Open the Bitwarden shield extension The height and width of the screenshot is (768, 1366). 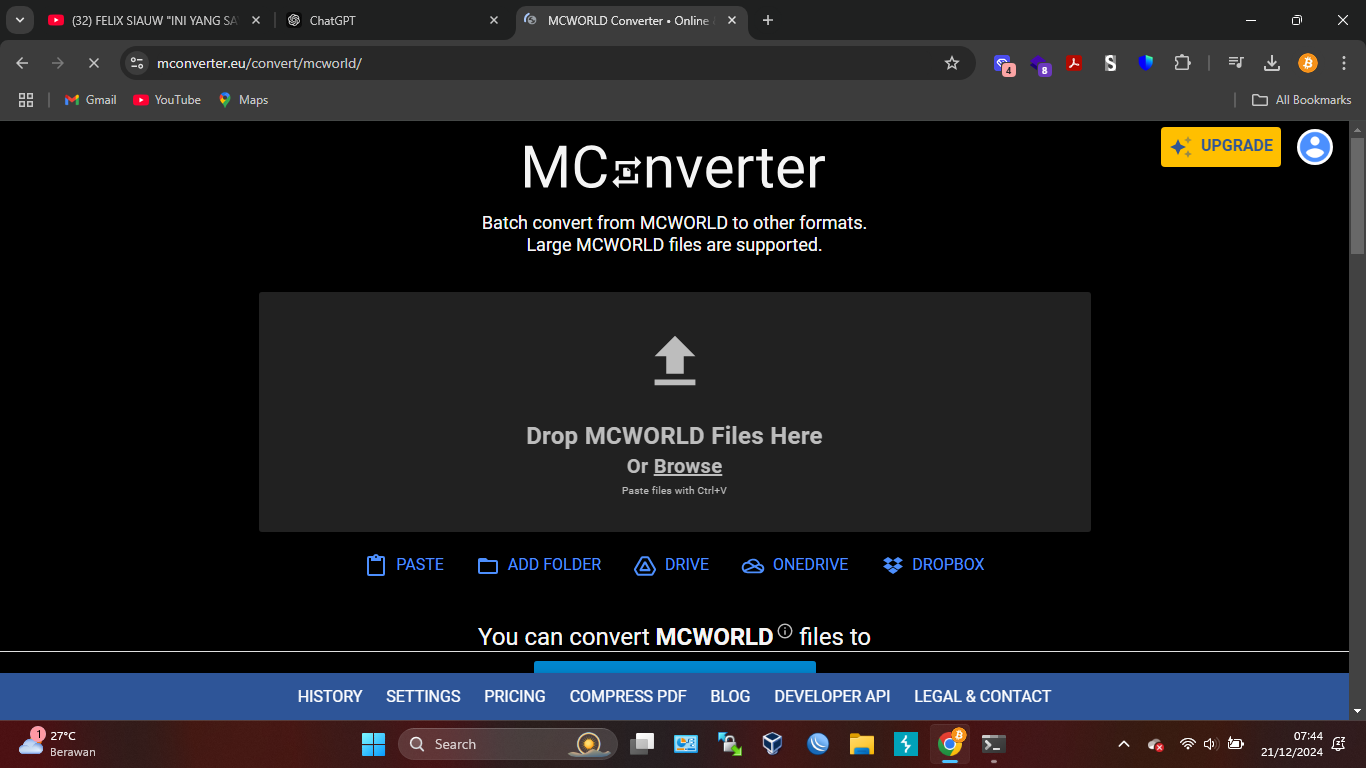point(1146,63)
